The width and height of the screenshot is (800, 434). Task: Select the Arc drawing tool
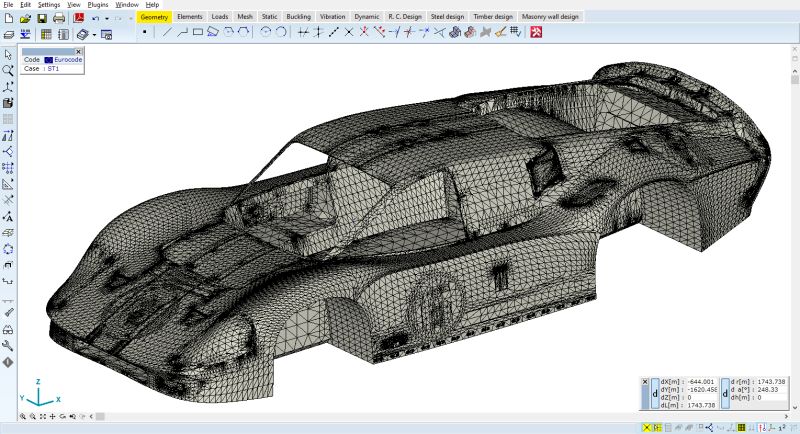tap(265, 32)
